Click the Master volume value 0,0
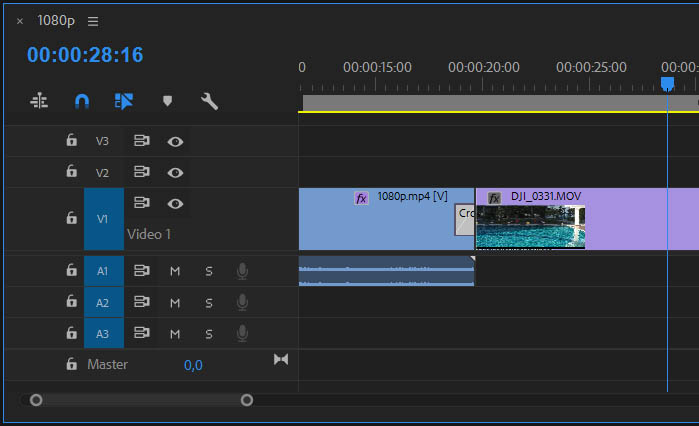This screenshot has width=699, height=426. tap(193, 365)
